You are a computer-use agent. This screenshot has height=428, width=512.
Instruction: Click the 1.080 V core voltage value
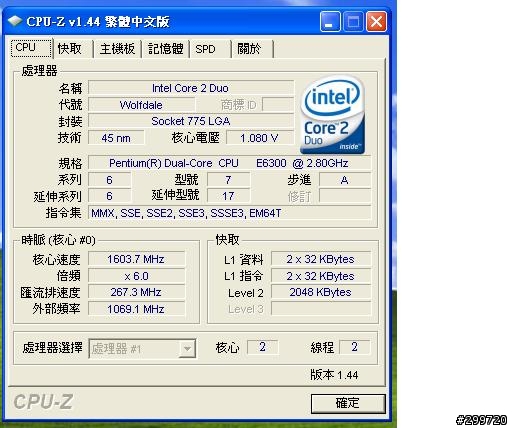click(260, 138)
